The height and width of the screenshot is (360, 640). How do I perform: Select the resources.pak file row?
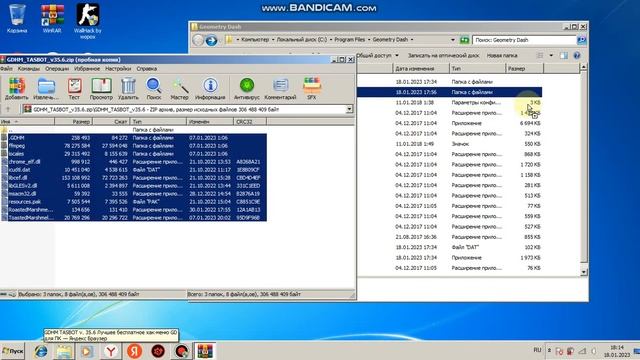pos(133,202)
